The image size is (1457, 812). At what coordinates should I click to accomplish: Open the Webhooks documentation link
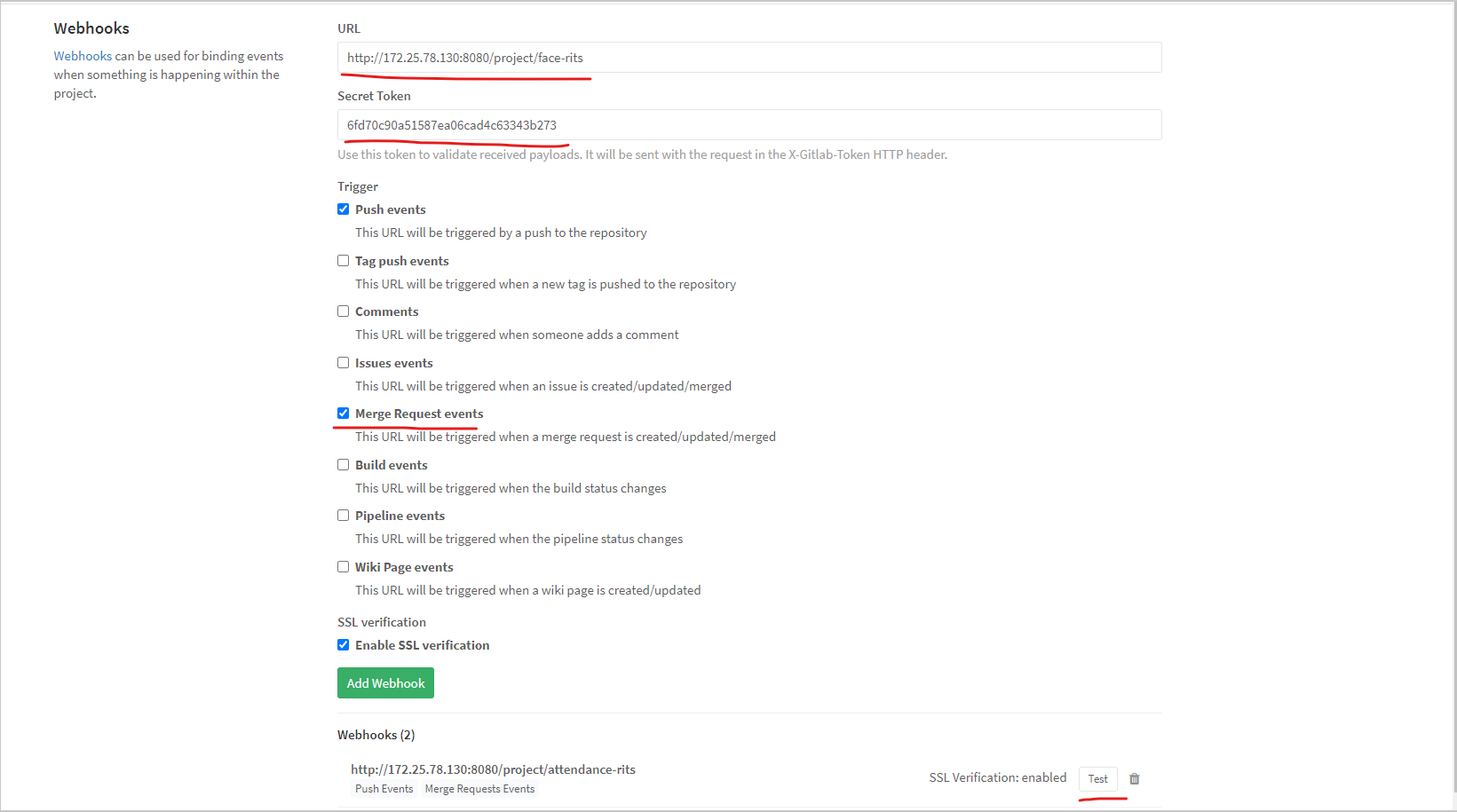pos(83,56)
